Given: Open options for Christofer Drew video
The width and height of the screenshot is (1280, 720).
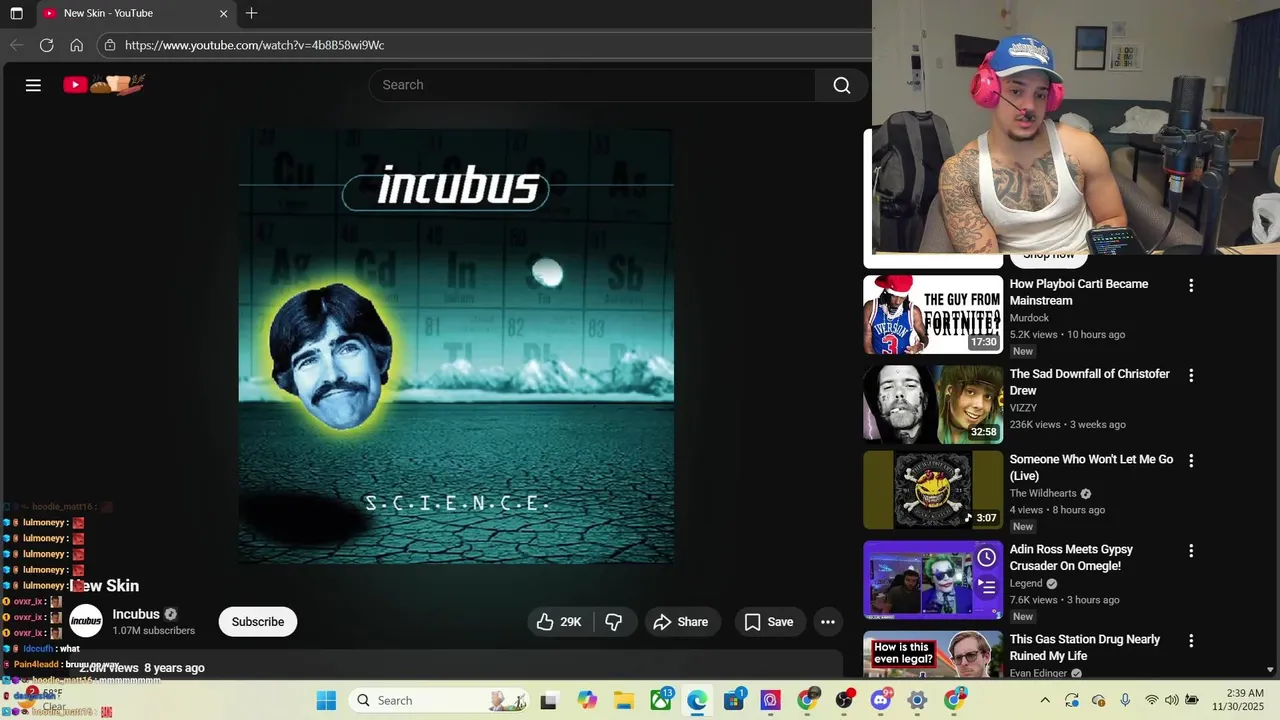Looking at the screenshot, I should 1191,376.
